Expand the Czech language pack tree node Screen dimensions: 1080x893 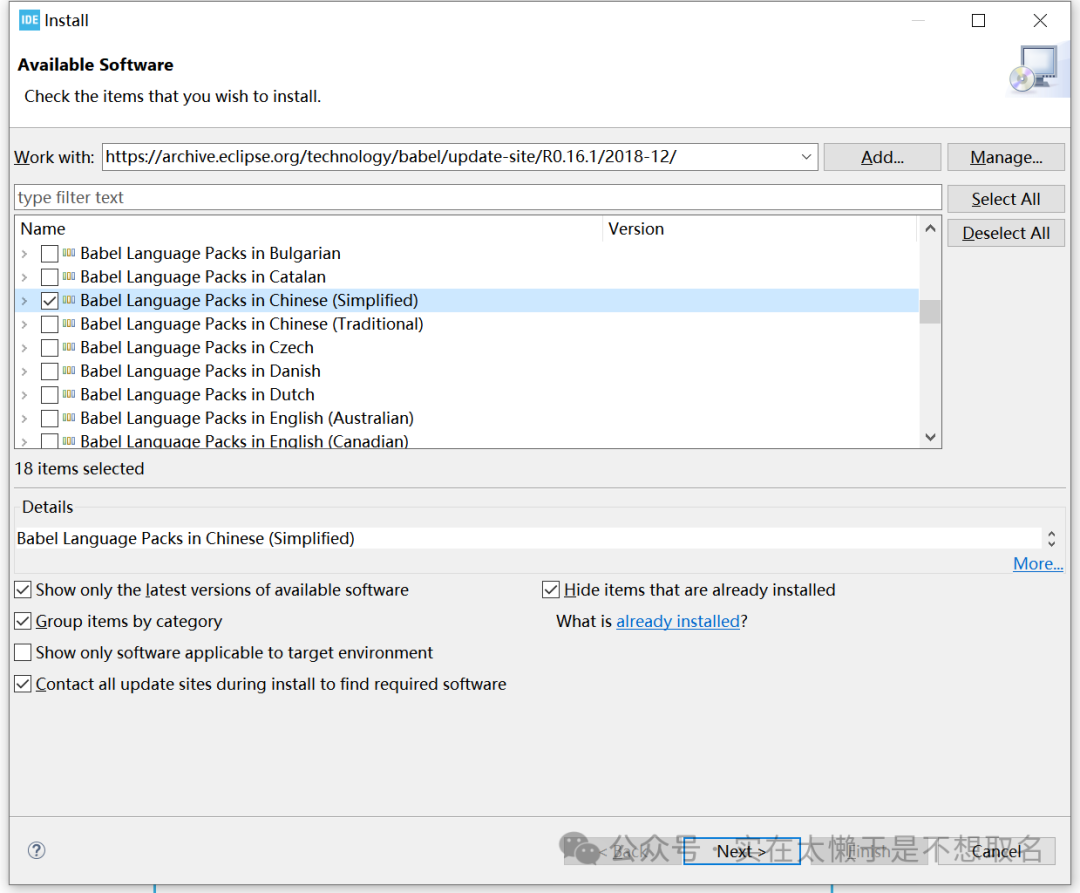(x=25, y=348)
